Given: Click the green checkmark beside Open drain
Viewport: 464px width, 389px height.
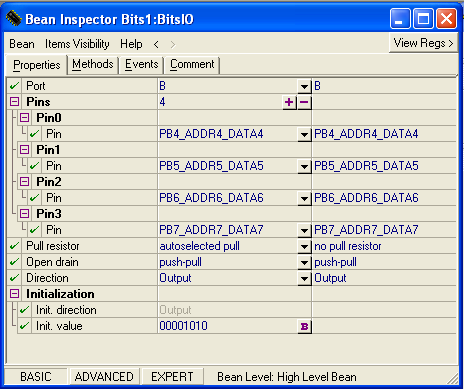Looking at the screenshot, I should tap(14, 262).
